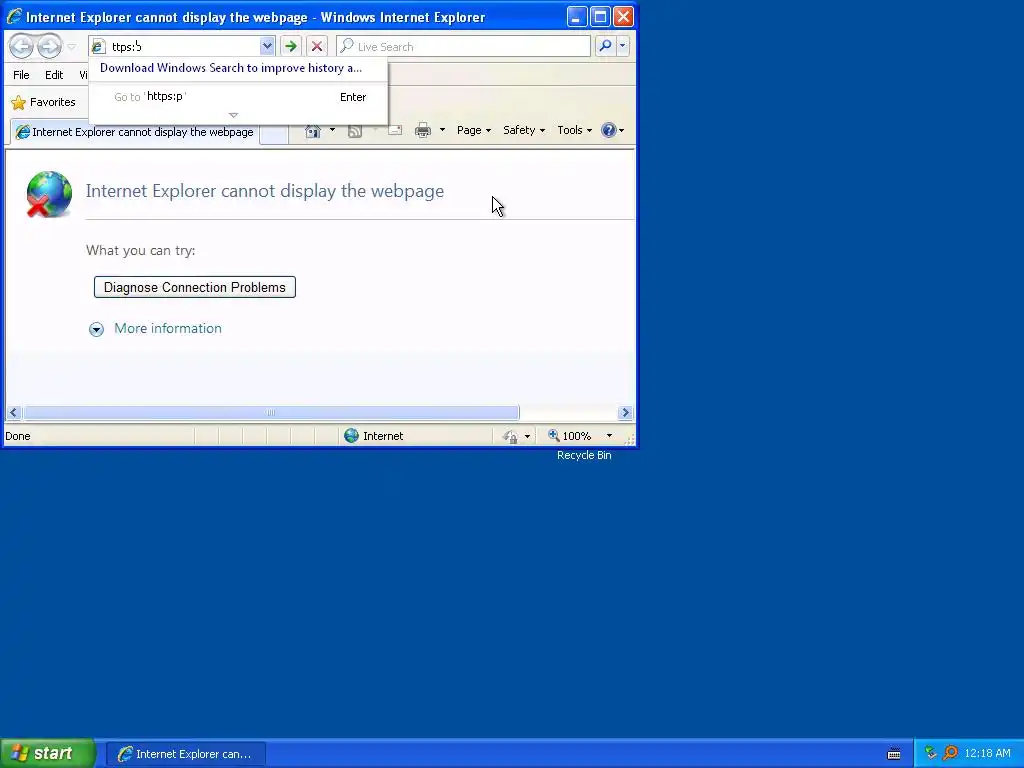Screen dimensions: 1024x768
Task: Select the Go to 'https:p' suggestion
Action: 239,97
